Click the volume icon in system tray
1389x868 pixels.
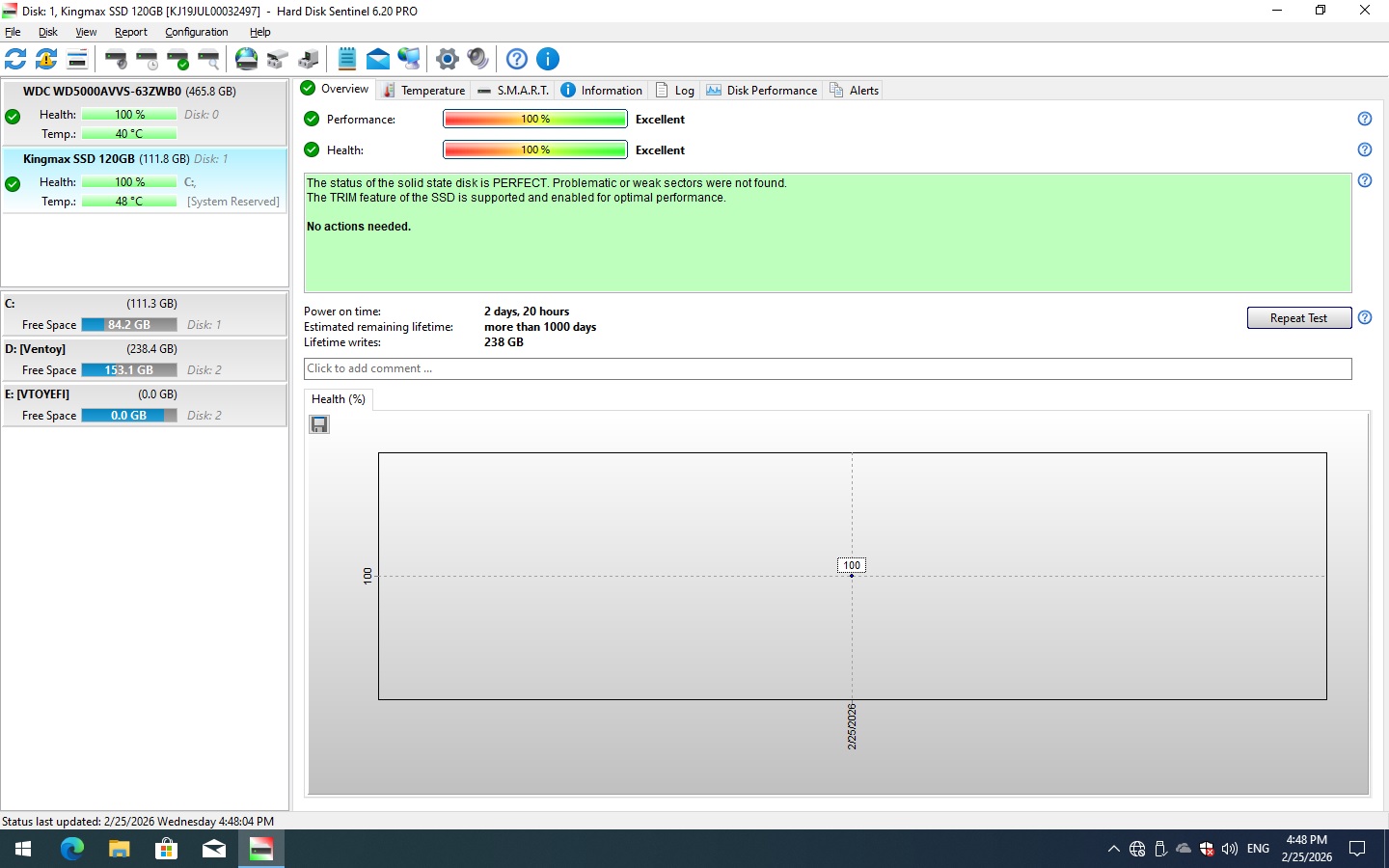coord(1230,849)
